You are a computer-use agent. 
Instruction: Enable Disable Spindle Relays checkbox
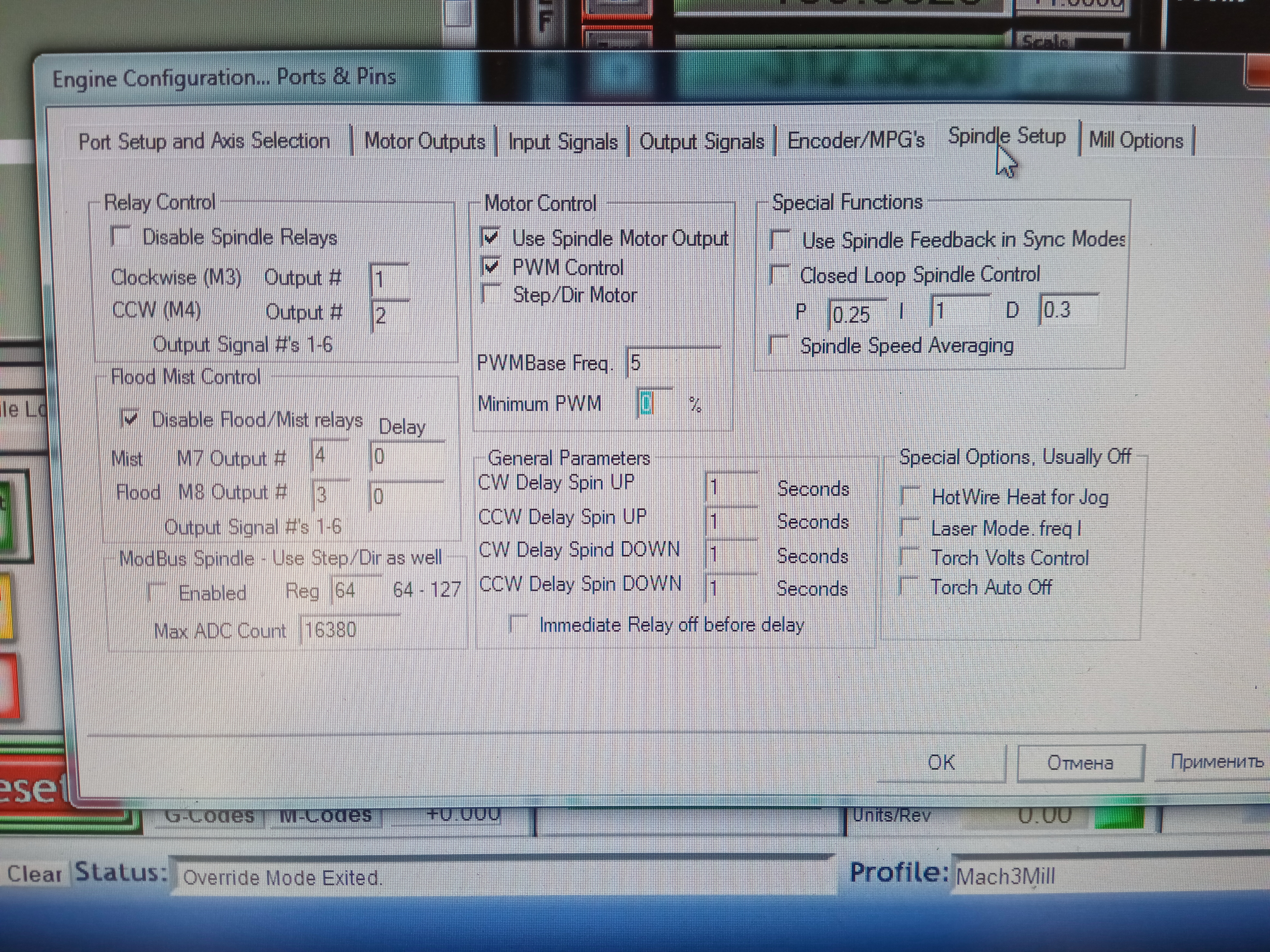(x=121, y=236)
